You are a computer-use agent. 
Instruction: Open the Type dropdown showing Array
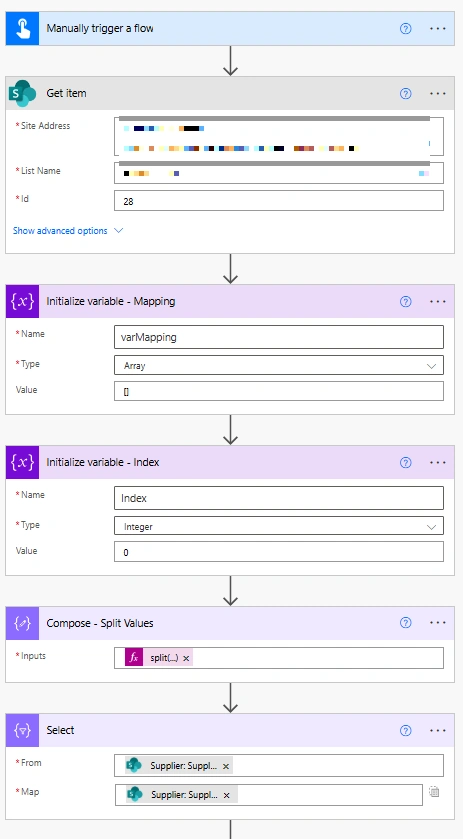point(279,365)
